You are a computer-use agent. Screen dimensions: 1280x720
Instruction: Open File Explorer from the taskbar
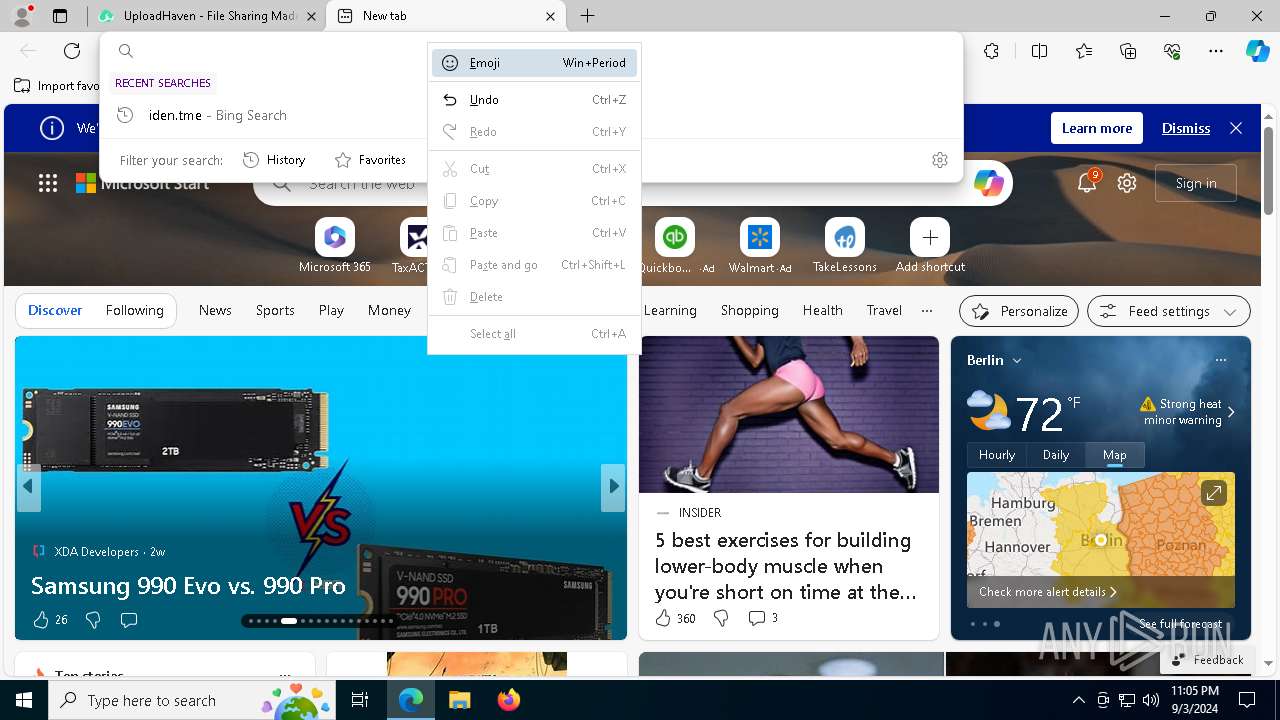(460, 700)
